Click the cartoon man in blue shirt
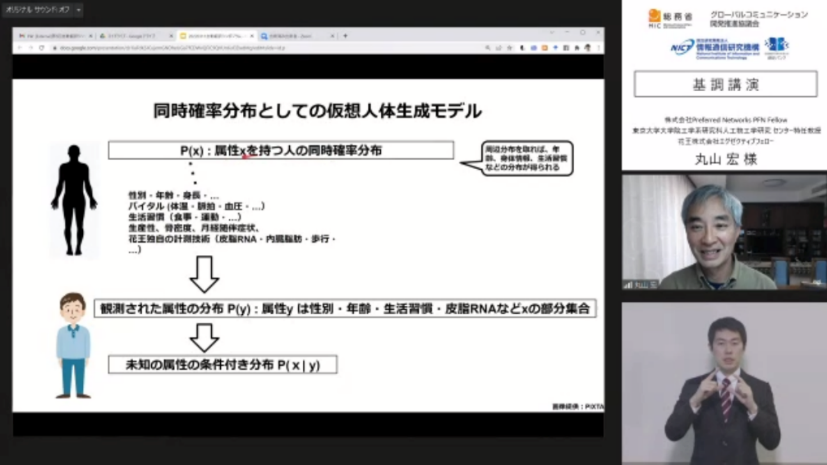The image size is (827, 465). 73,345
